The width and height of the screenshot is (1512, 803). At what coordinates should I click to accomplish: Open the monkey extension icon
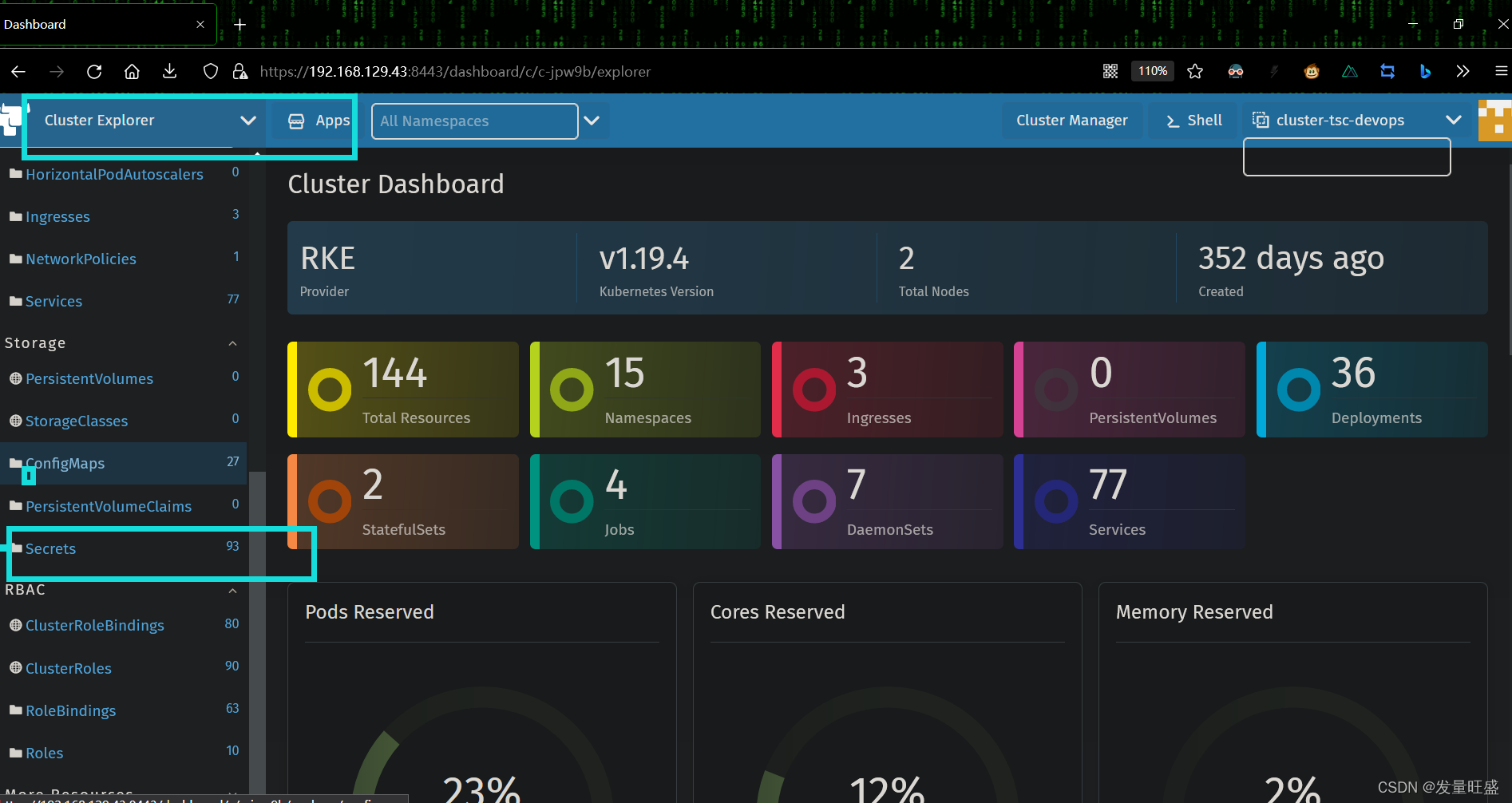click(x=1312, y=72)
